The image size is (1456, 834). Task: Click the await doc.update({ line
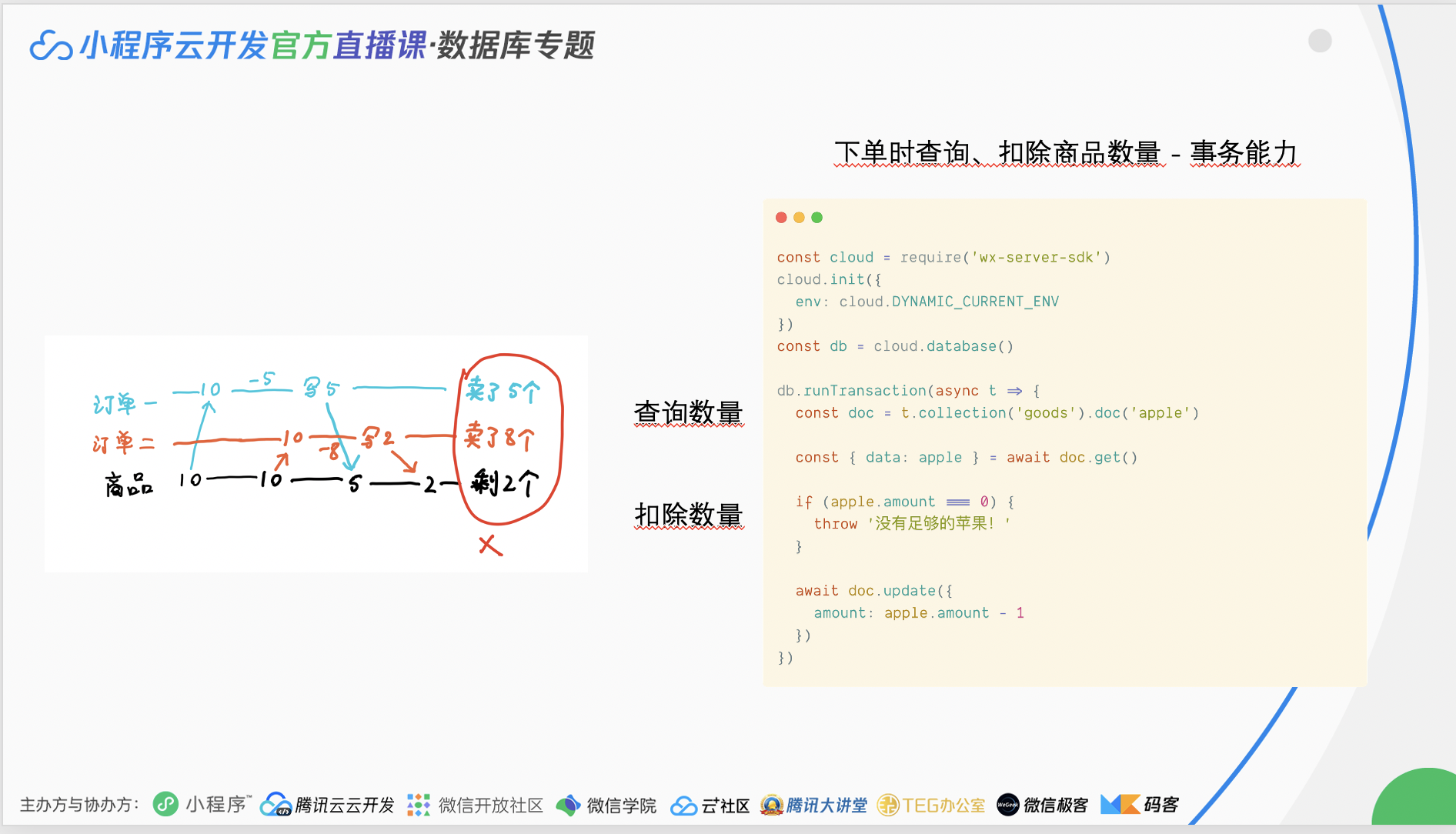874,591
